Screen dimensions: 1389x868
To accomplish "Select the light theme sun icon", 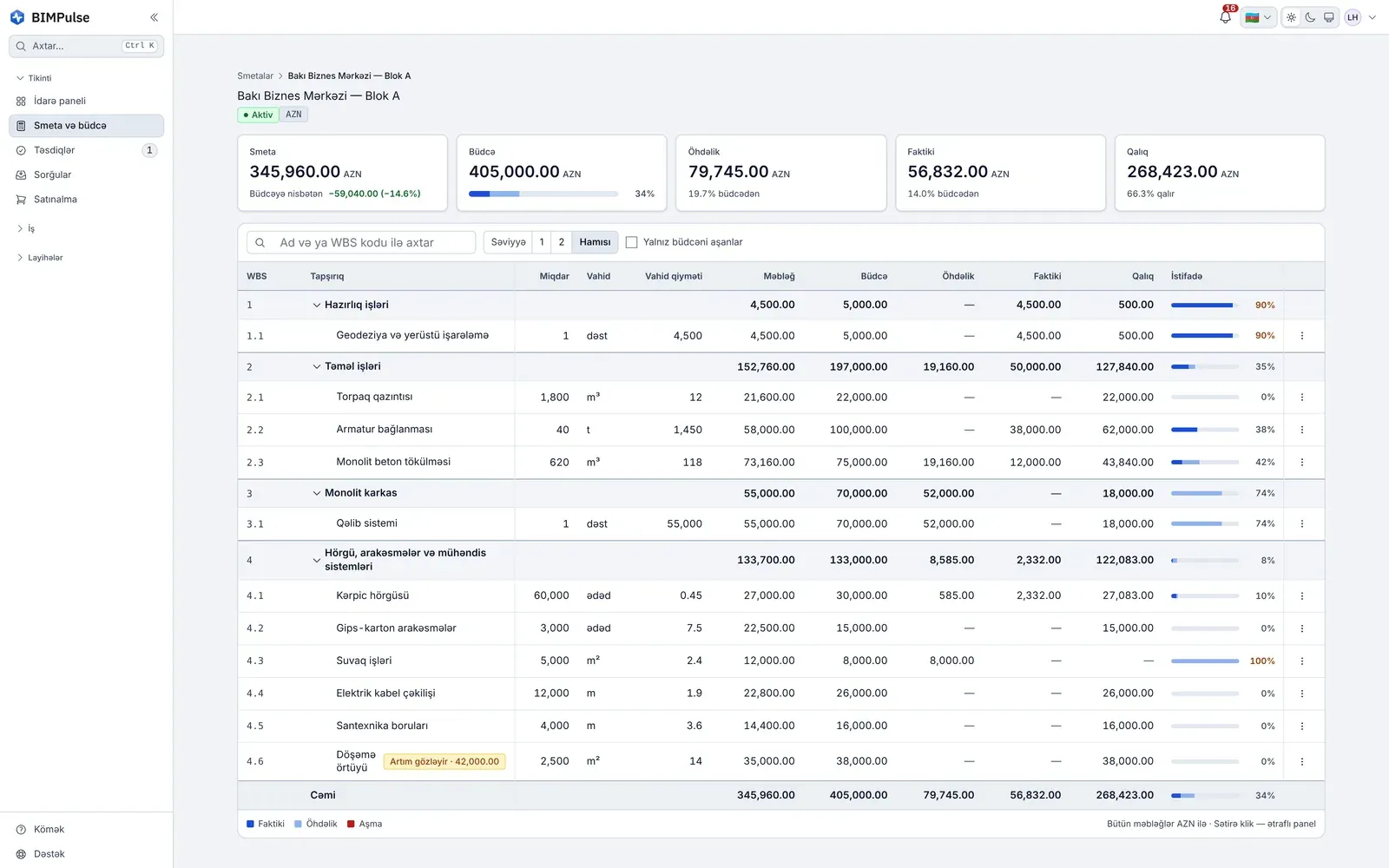I will coord(1291,17).
